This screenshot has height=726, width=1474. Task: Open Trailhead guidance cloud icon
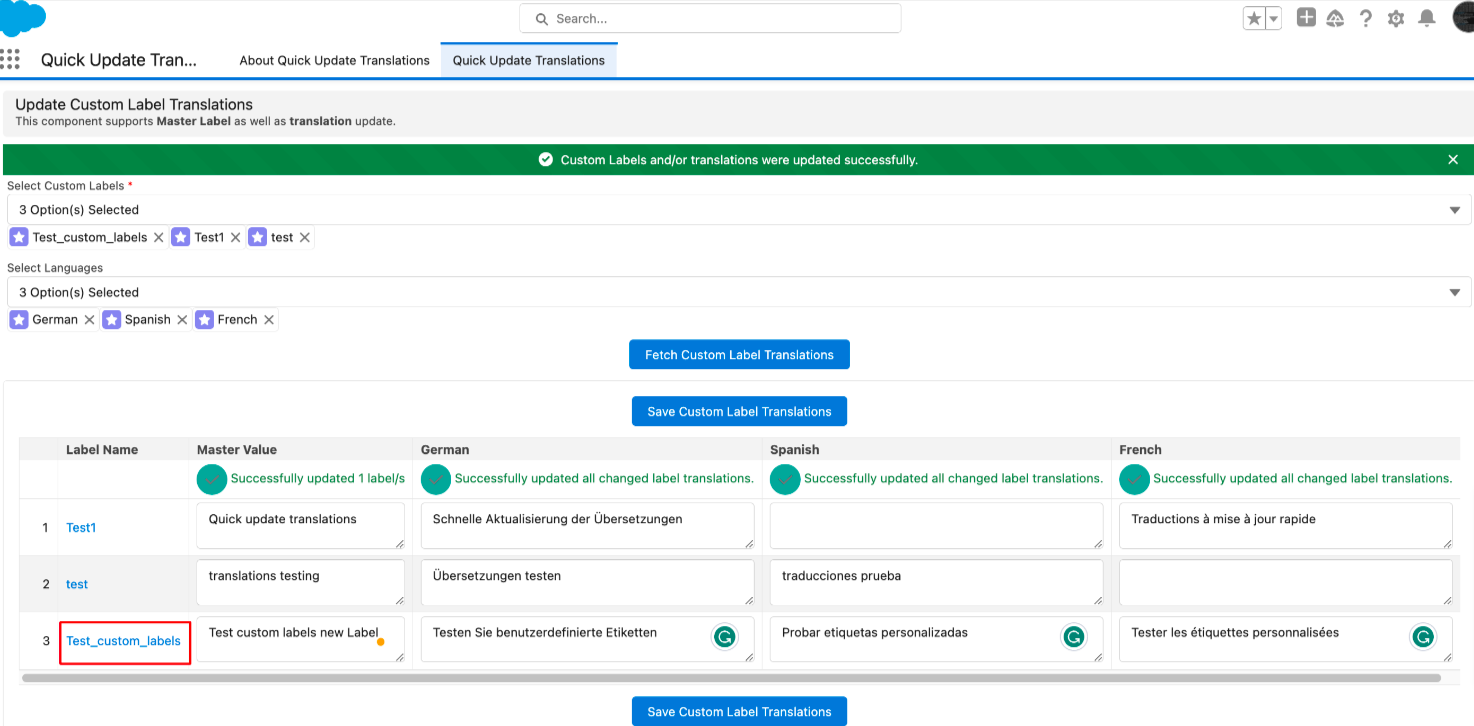tap(1335, 18)
